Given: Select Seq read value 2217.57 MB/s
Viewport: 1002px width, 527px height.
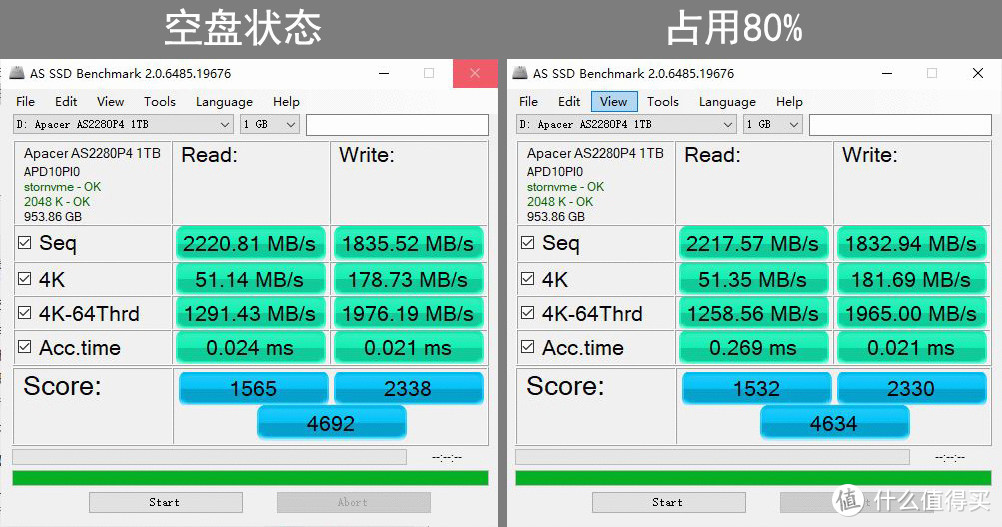Looking at the screenshot, I should point(753,243).
